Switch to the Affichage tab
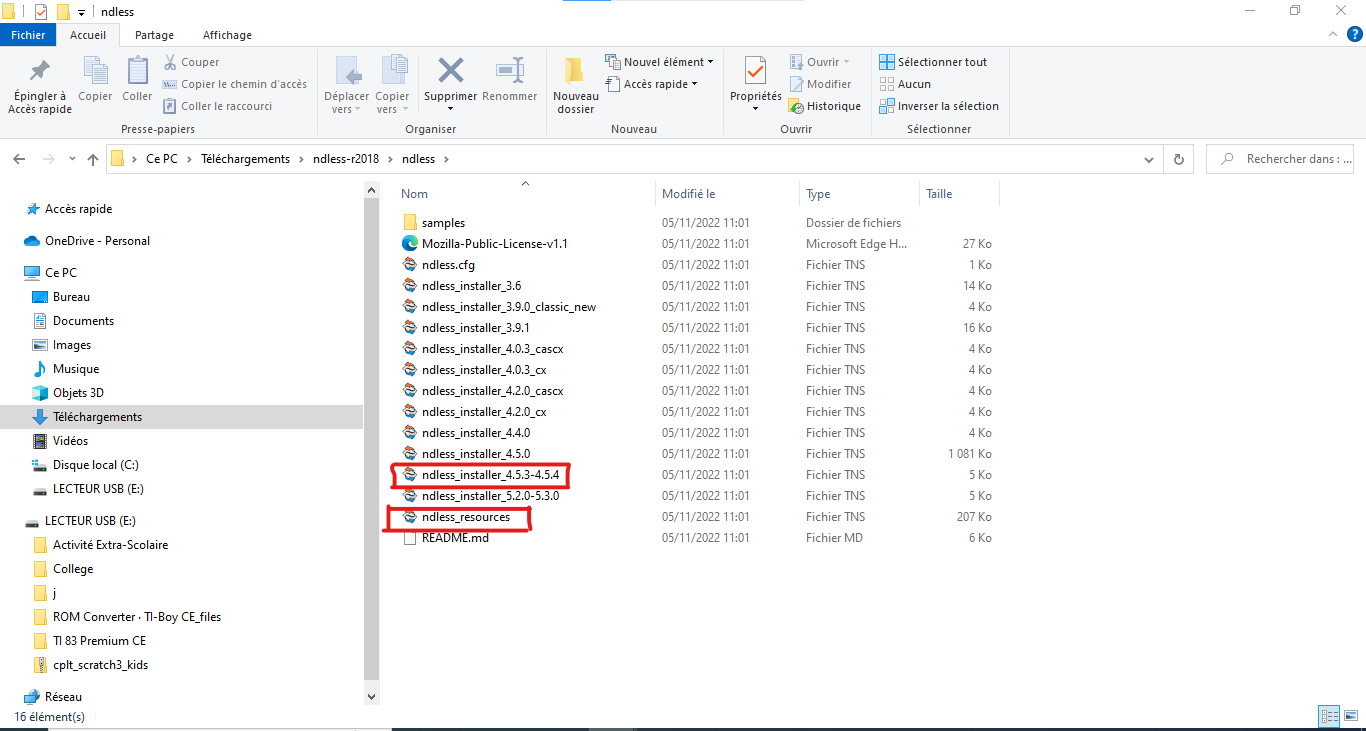The height and width of the screenshot is (731, 1366). coord(227,35)
